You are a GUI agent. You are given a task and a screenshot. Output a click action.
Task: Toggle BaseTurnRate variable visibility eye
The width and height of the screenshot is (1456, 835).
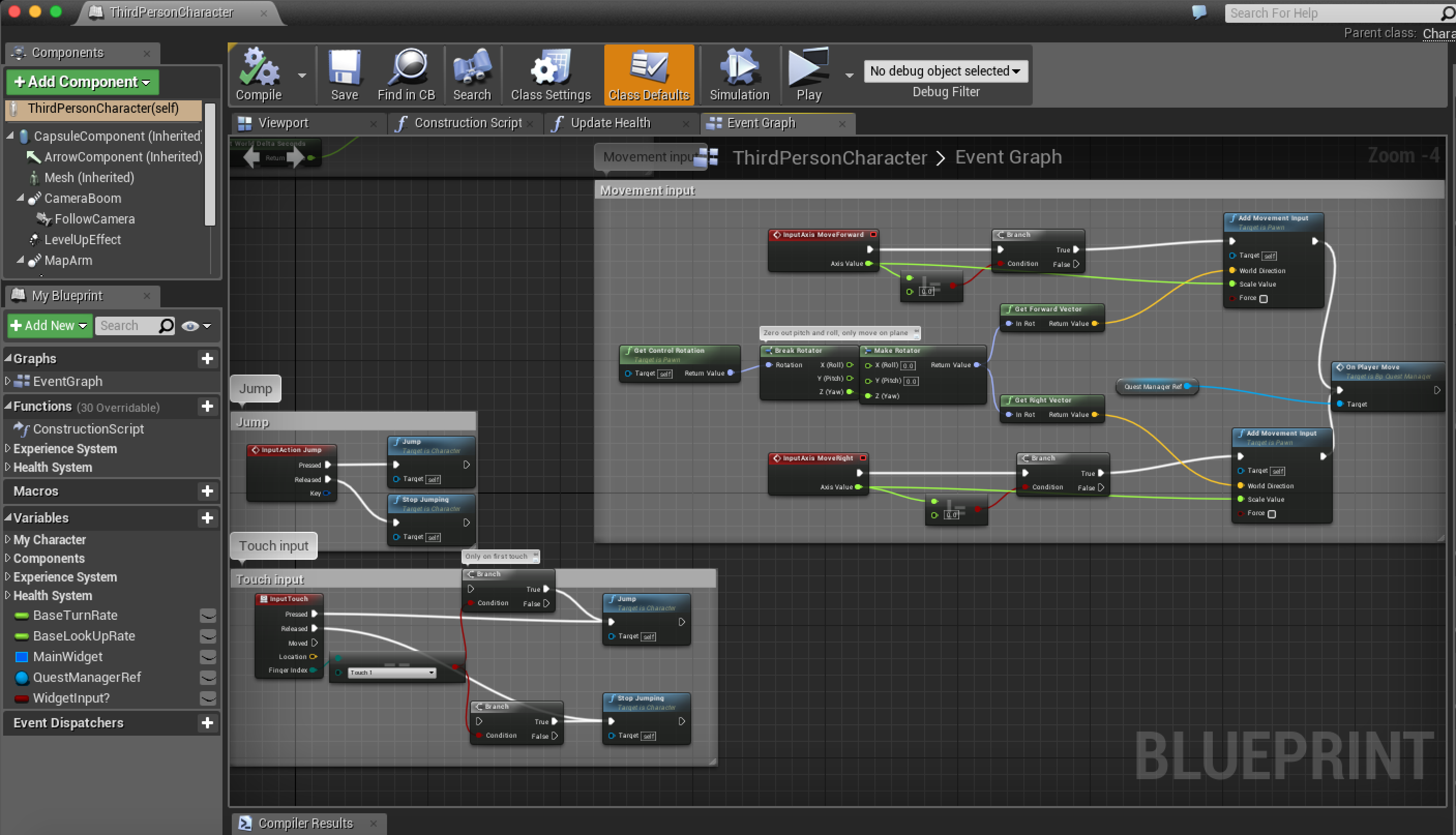[x=207, y=615]
